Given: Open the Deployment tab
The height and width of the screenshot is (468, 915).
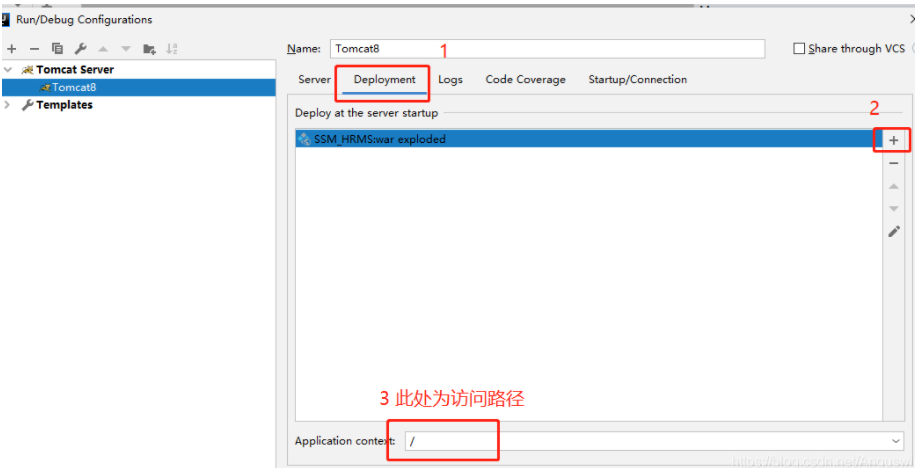Looking at the screenshot, I should [x=385, y=79].
